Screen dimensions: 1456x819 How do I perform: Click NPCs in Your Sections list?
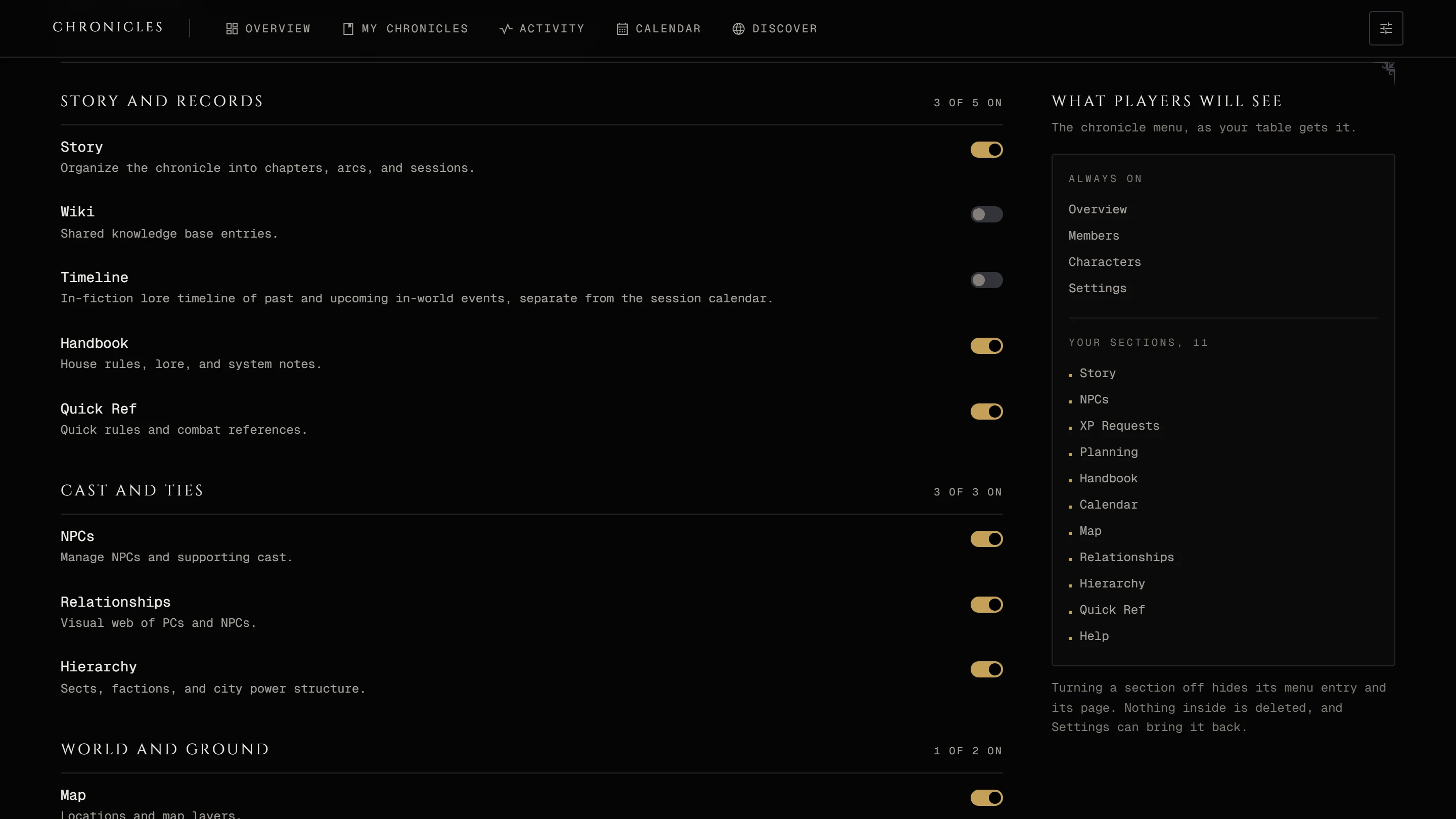[1094, 399]
